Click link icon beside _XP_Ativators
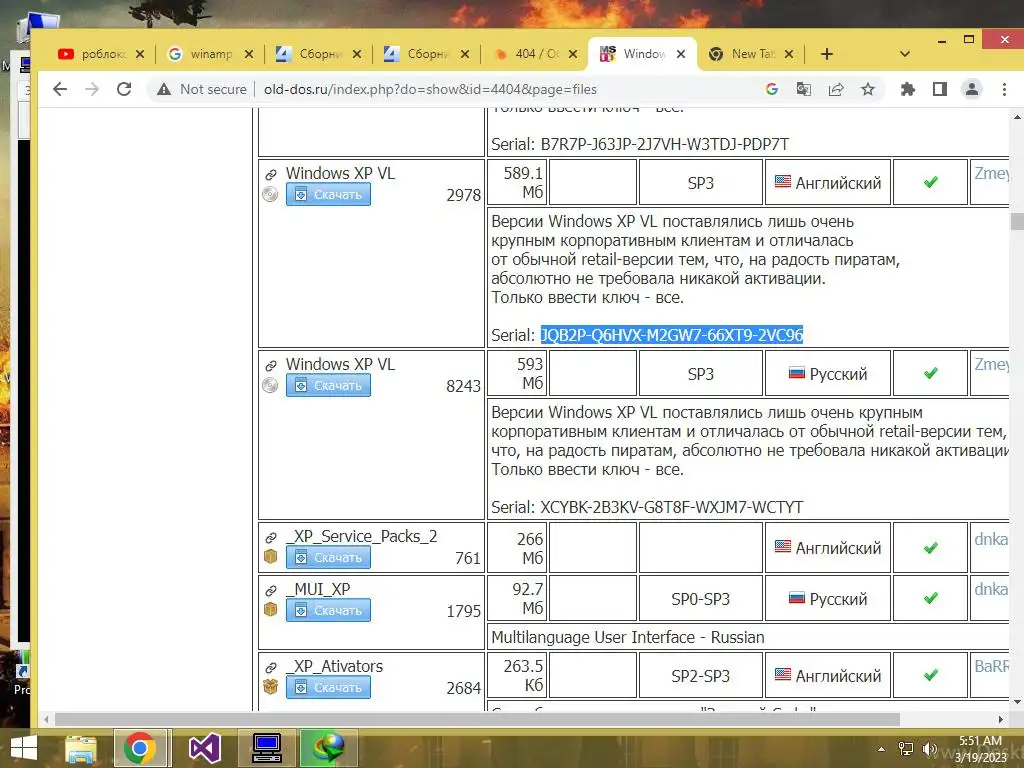 tap(270, 668)
